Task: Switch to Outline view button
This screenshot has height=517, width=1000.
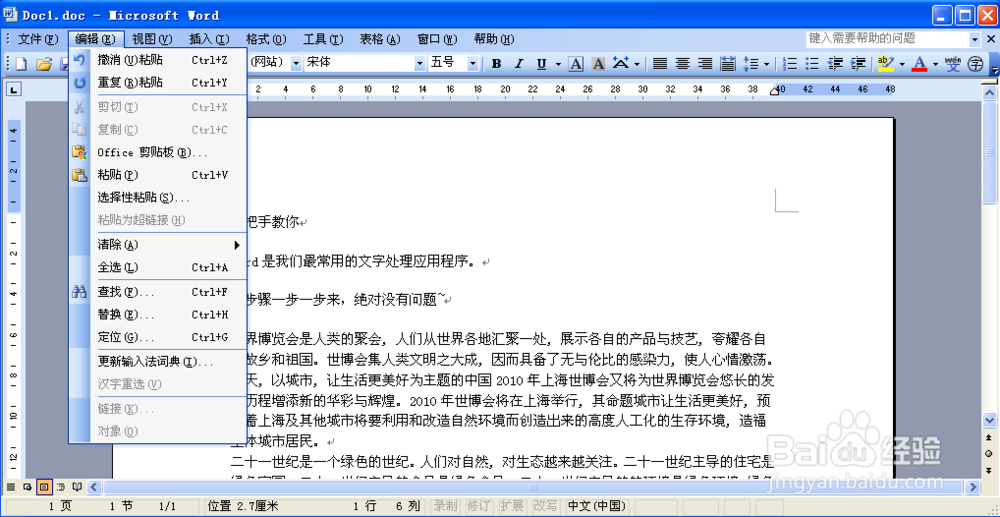Action: (x=61, y=488)
